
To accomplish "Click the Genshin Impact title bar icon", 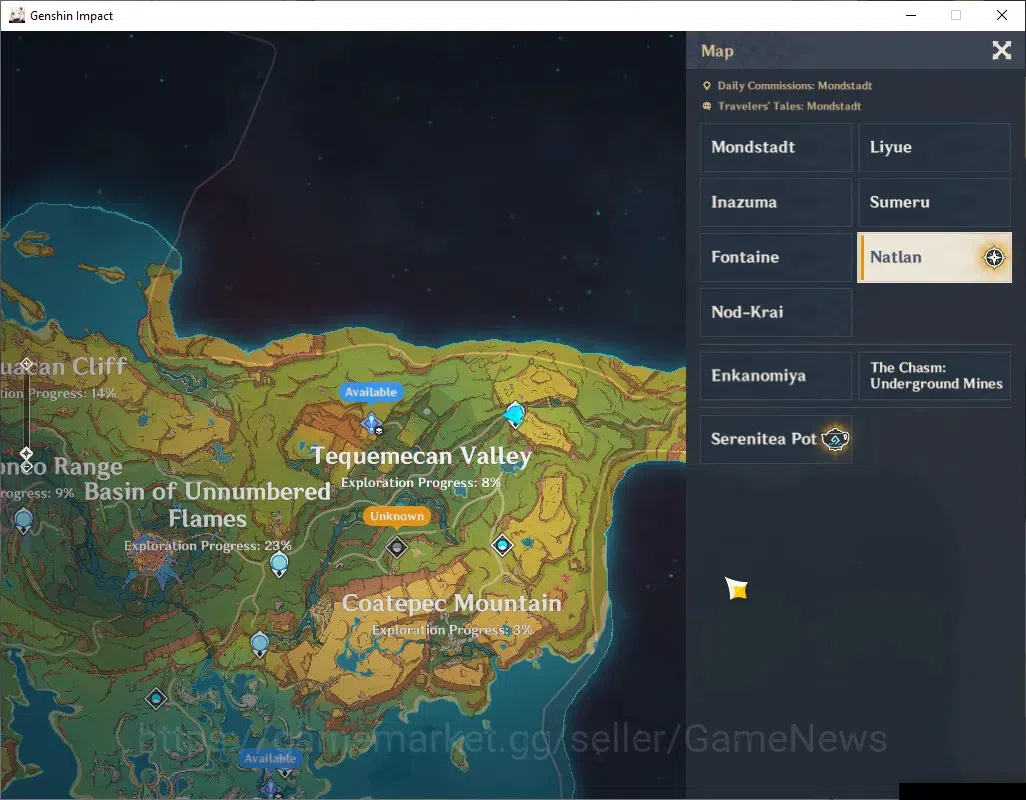I will (17, 15).
